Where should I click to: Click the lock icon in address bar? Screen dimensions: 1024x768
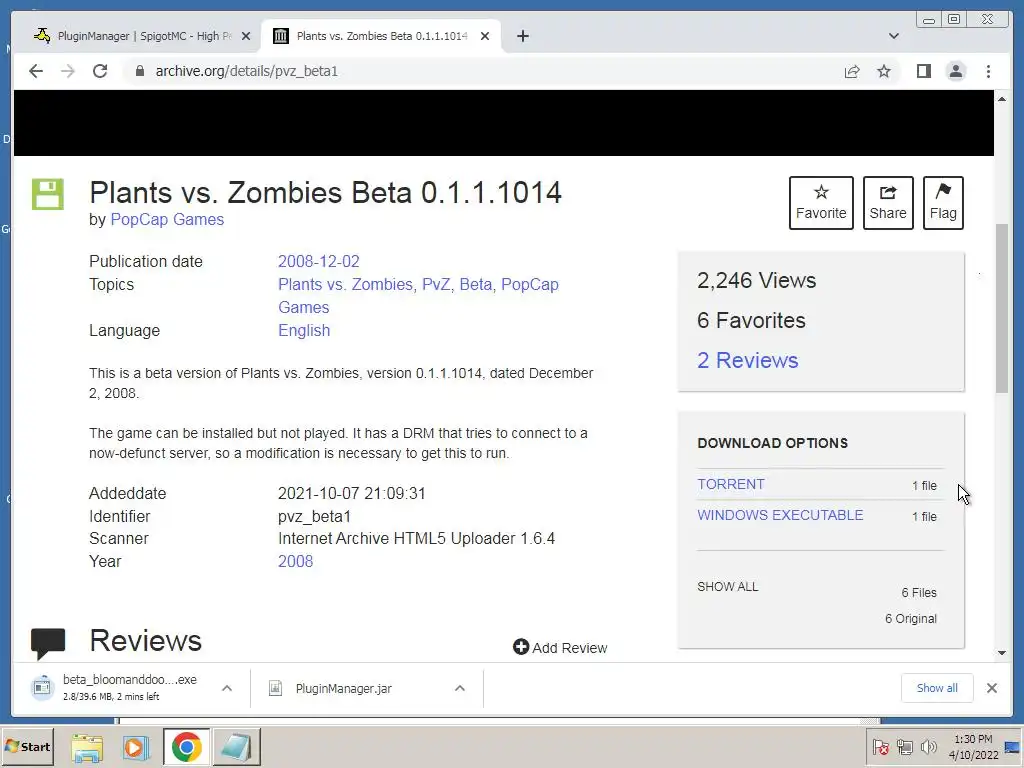pyautogui.click(x=139, y=71)
